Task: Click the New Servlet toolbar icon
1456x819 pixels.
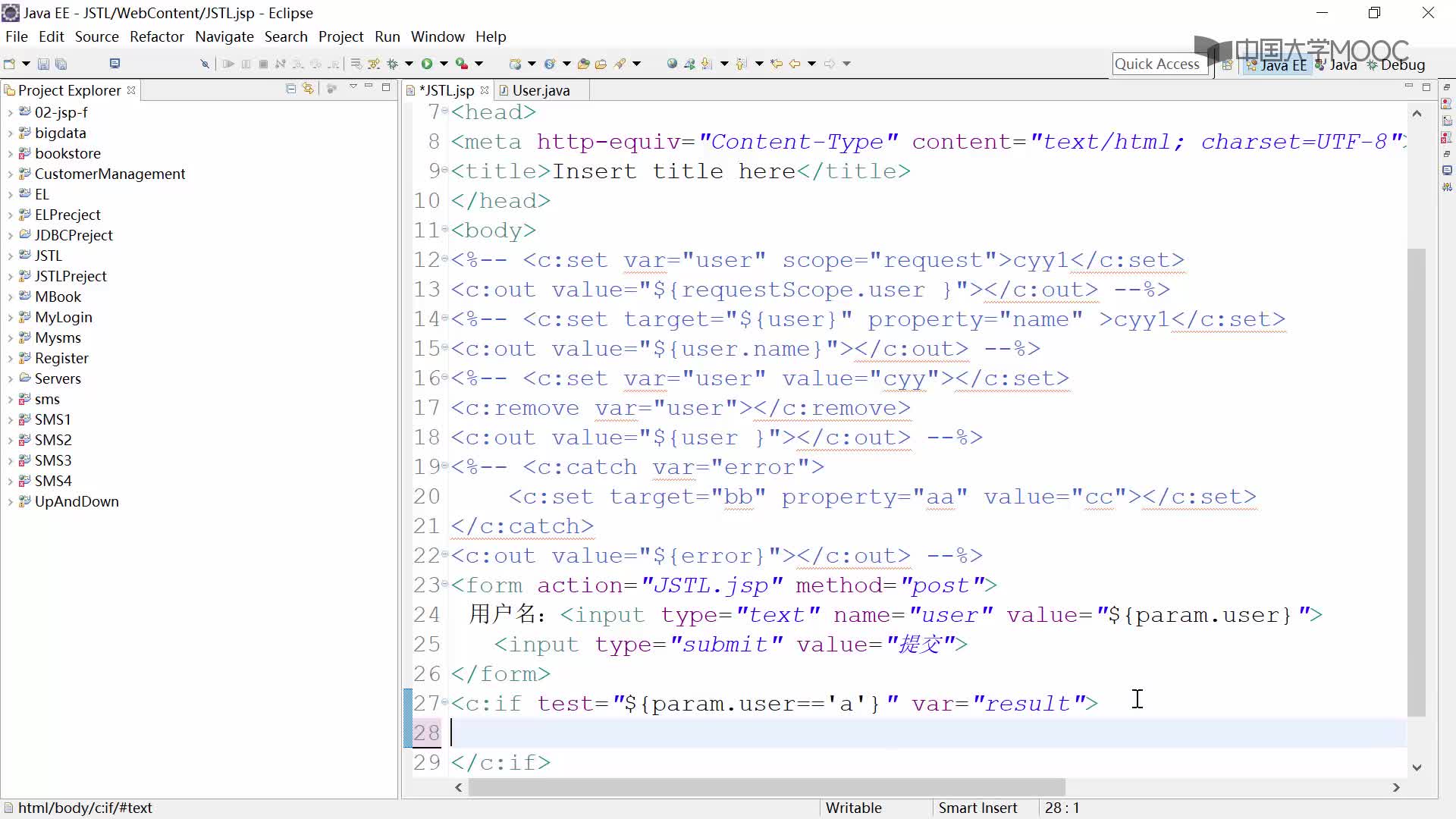Action: (550, 64)
